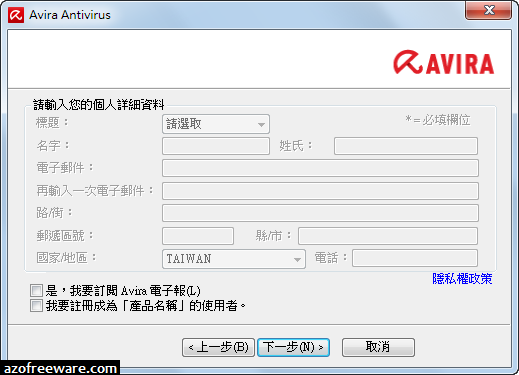Click the Avira icon in the title bar
The image size is (519, 375).
[16, 15]
